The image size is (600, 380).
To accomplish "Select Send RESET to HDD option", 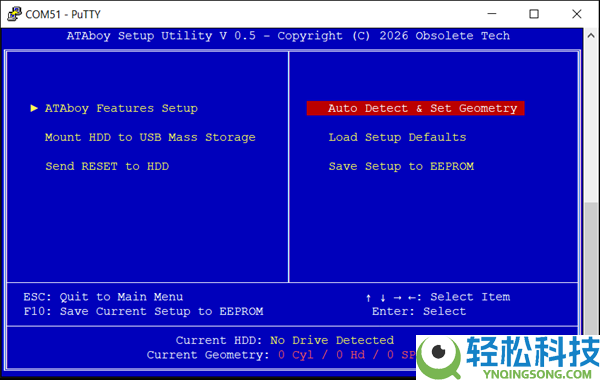I will (107, 166).
